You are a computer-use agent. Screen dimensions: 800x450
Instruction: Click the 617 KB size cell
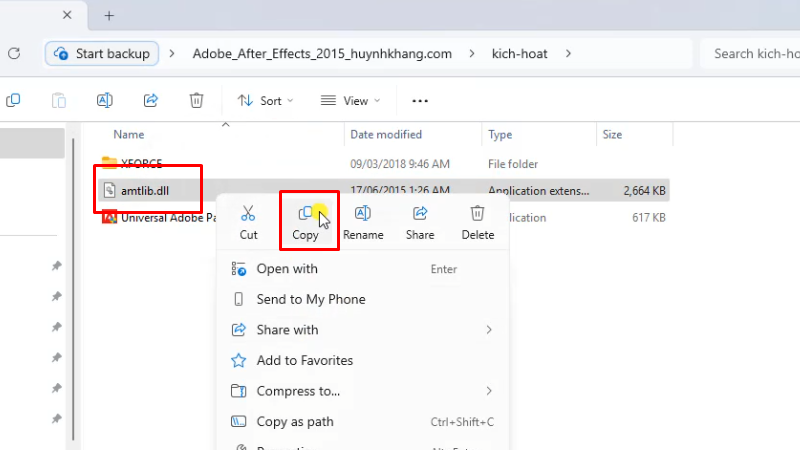pos(649,218)
